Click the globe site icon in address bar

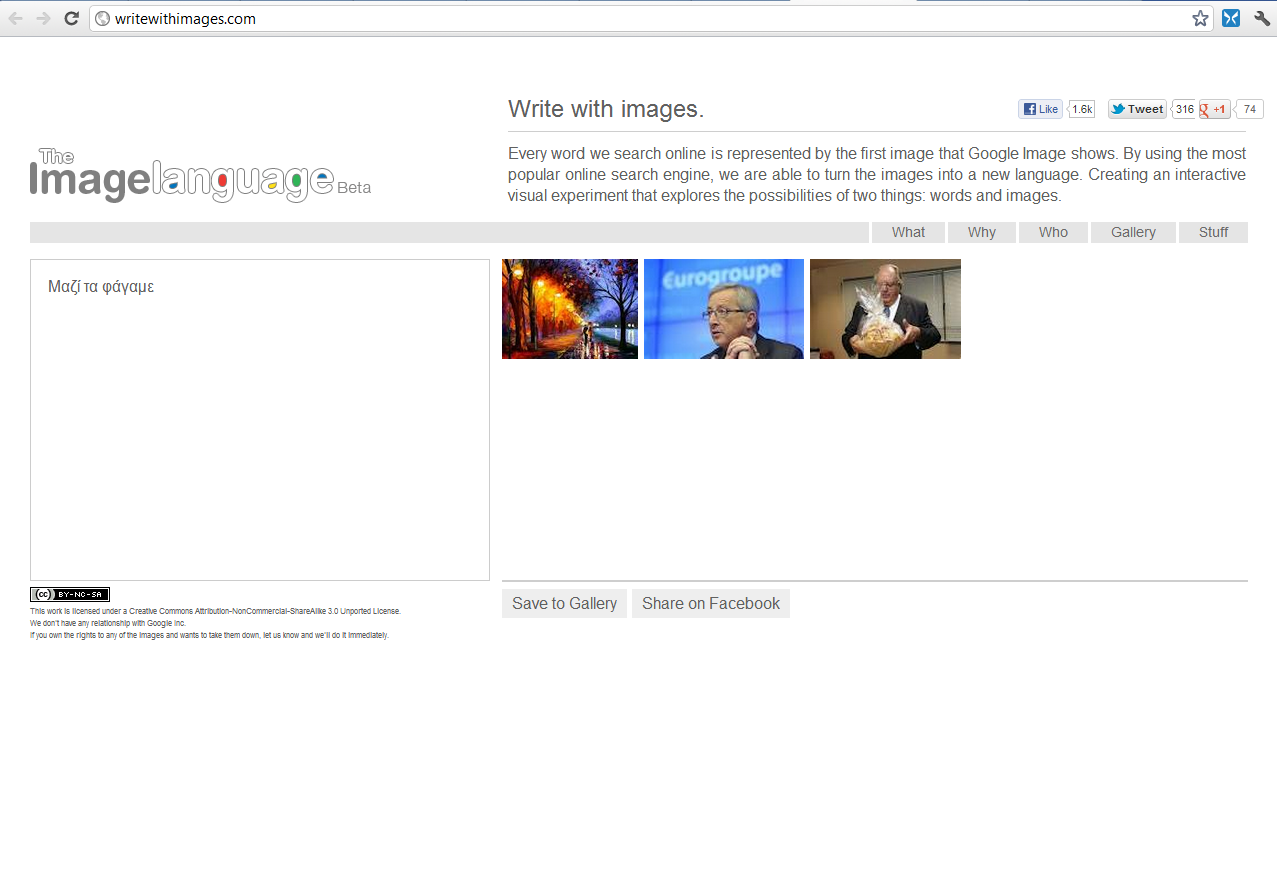[x=102, y=18]
